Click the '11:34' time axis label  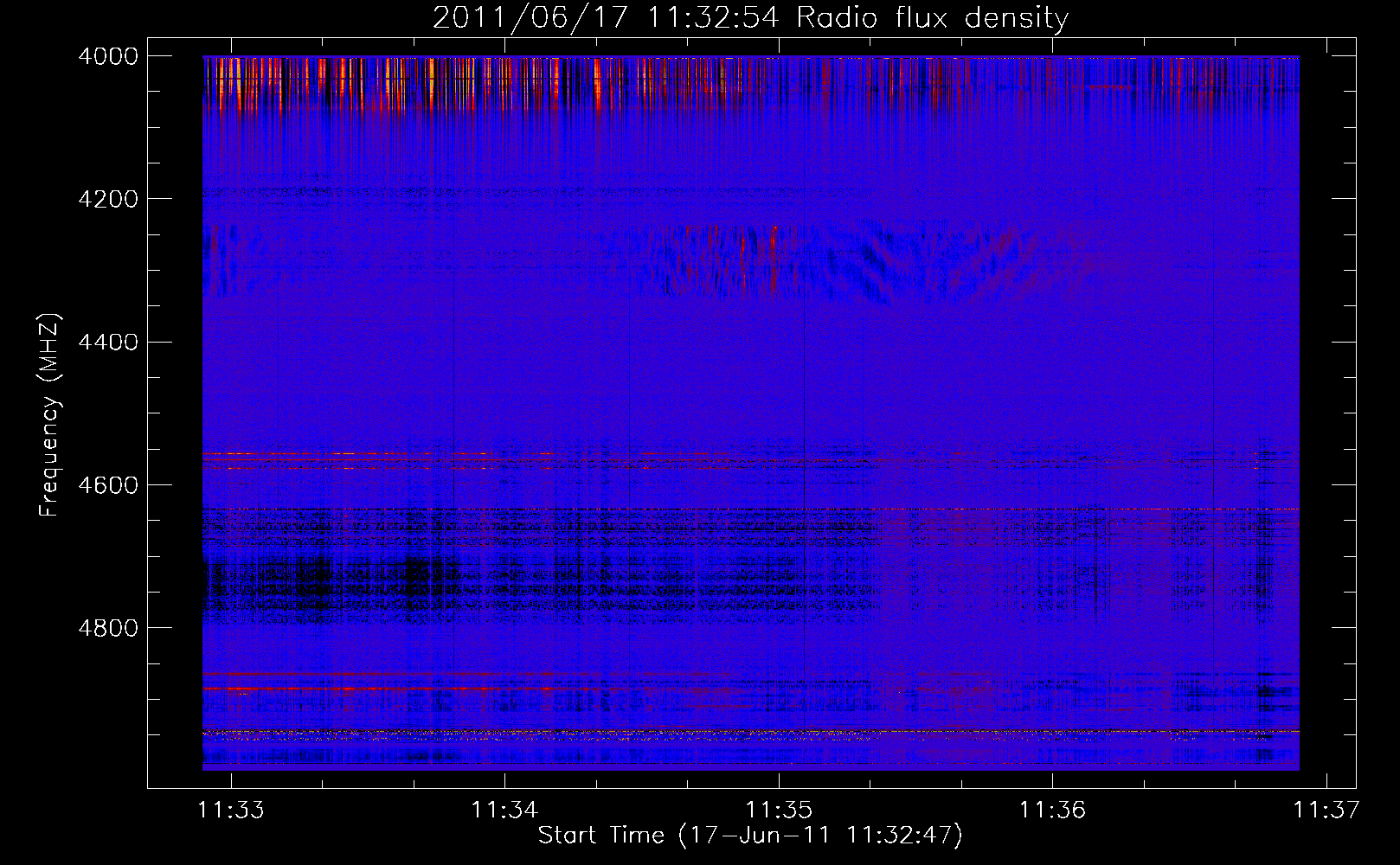(505, 811)
